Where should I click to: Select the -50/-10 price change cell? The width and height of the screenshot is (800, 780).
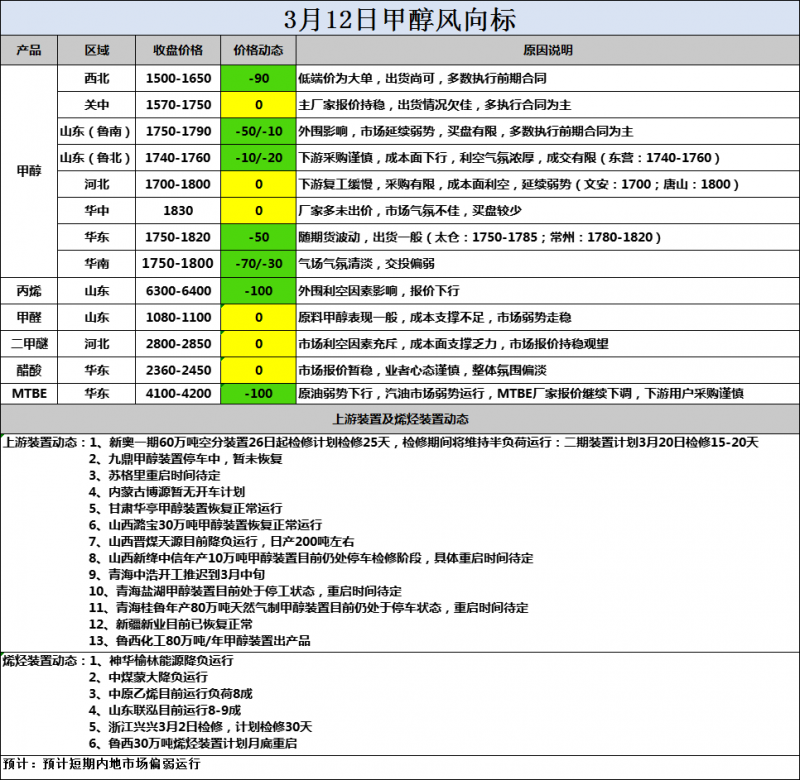click(x=258, y=132)
